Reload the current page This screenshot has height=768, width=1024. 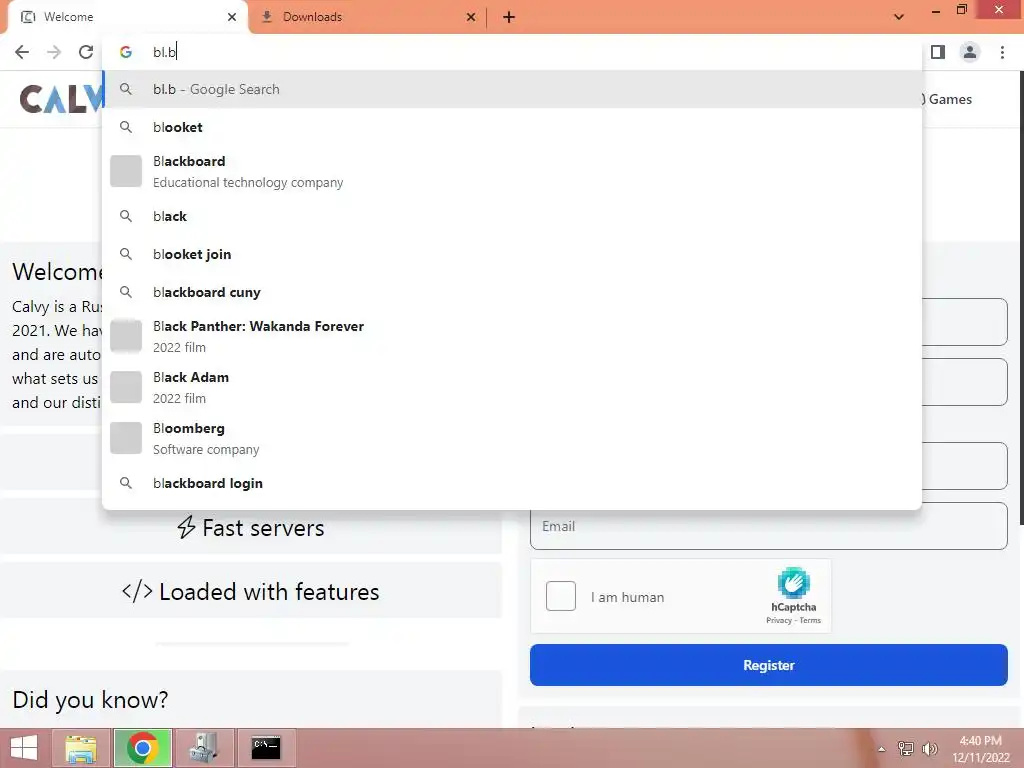point(86,52)
